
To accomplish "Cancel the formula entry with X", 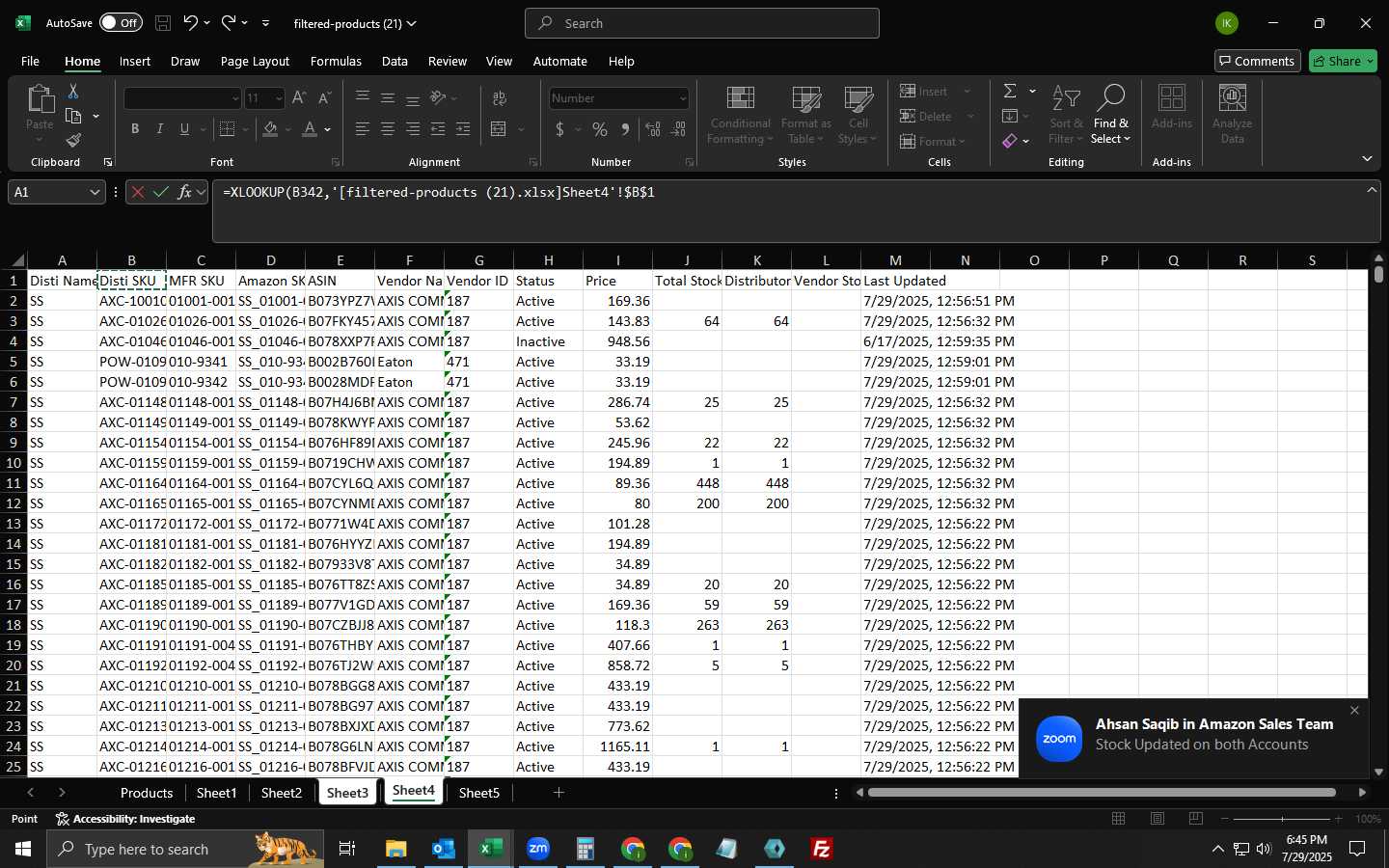I will (138, 192).
